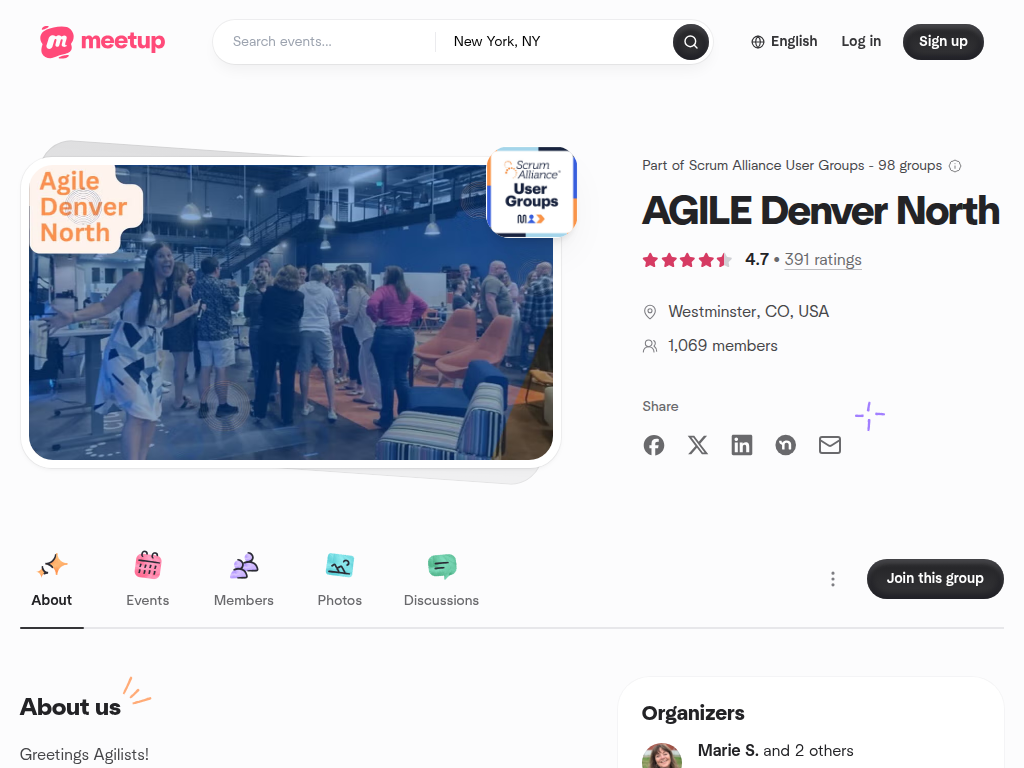The width and height of the screenshot is (1024, 768).
Task: Share the group on LinkedIn
Action: pyautogui.click(x=742, y=445)
